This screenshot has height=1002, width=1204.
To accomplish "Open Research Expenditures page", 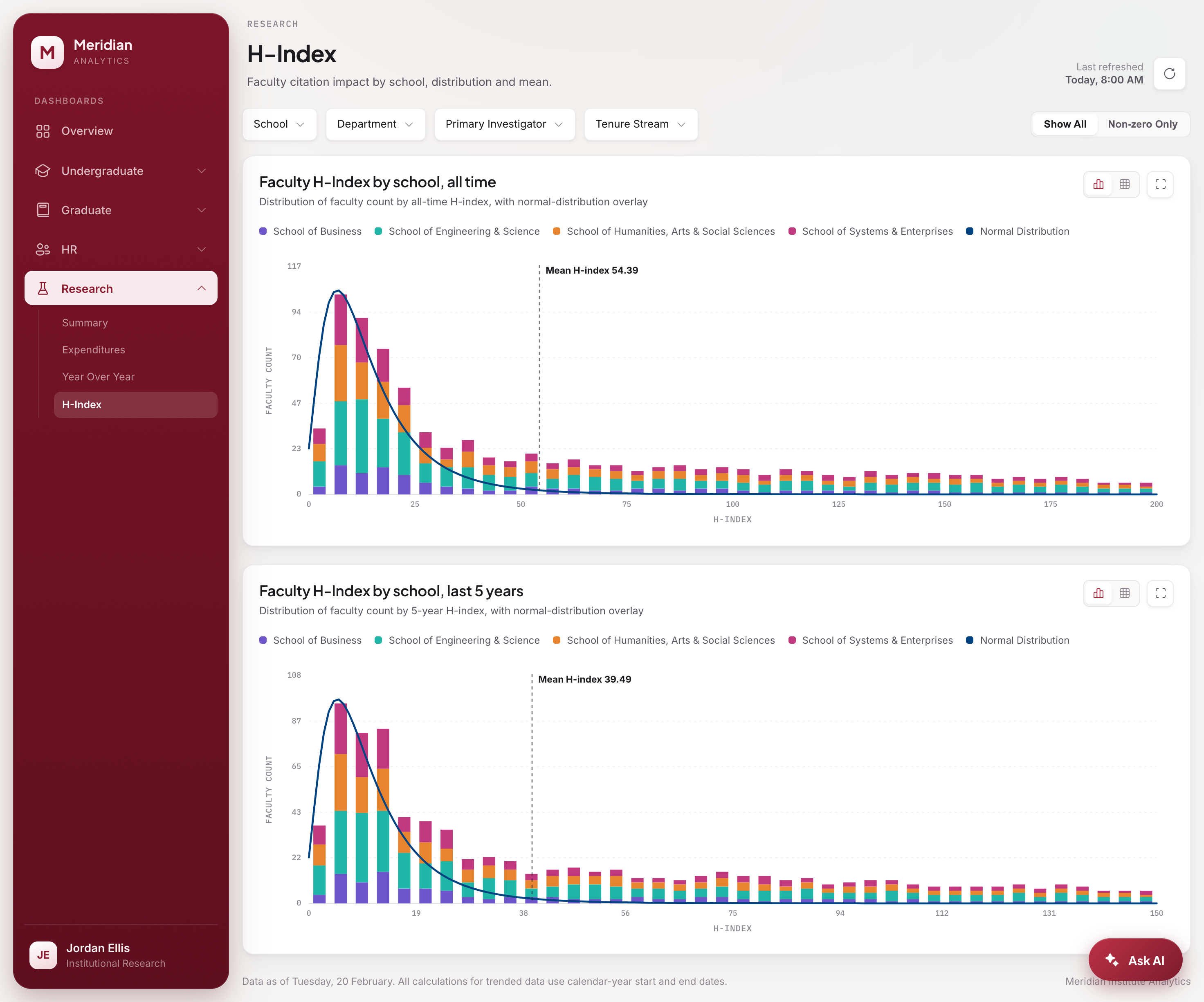I will point(94,350).
